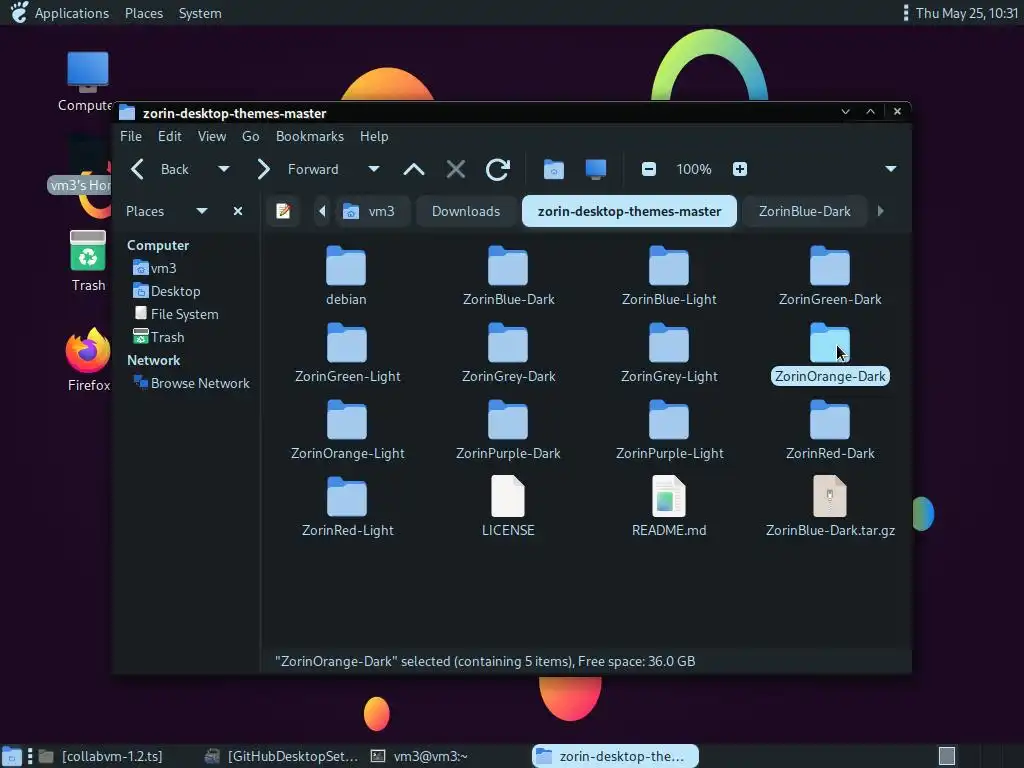Screen dimensions: 1024x768
Task: Open the Applications menu in top panel
Action: [x=60, y=13]
